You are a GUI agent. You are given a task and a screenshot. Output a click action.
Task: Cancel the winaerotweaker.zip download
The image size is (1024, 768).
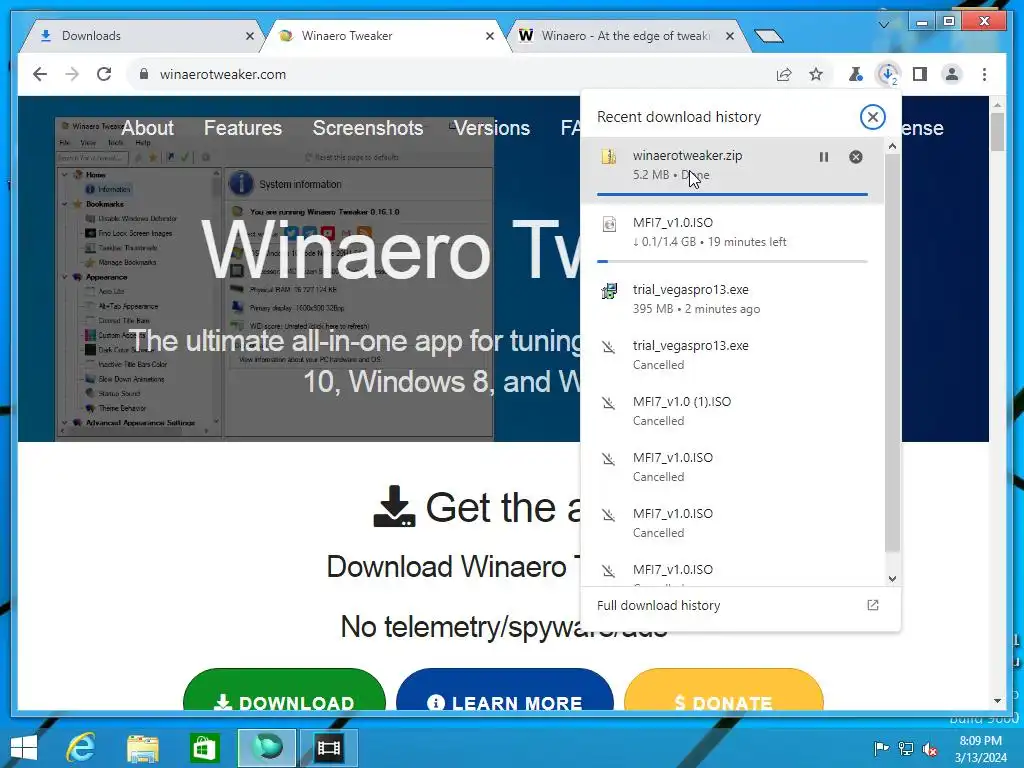point(856,157)
